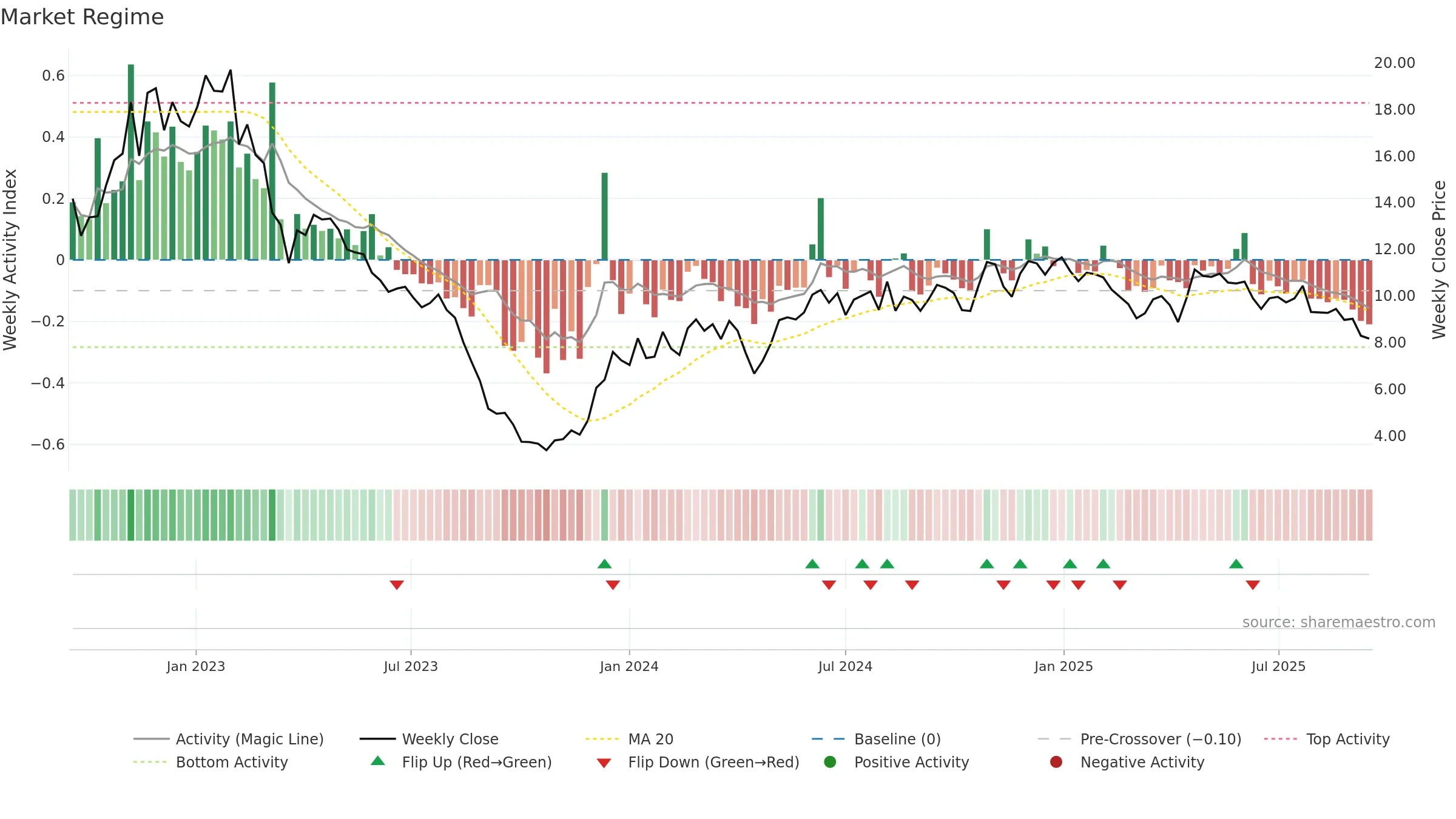
Task: Click the red Negative Activity legend dot
Action: (x=1056, y=762)
